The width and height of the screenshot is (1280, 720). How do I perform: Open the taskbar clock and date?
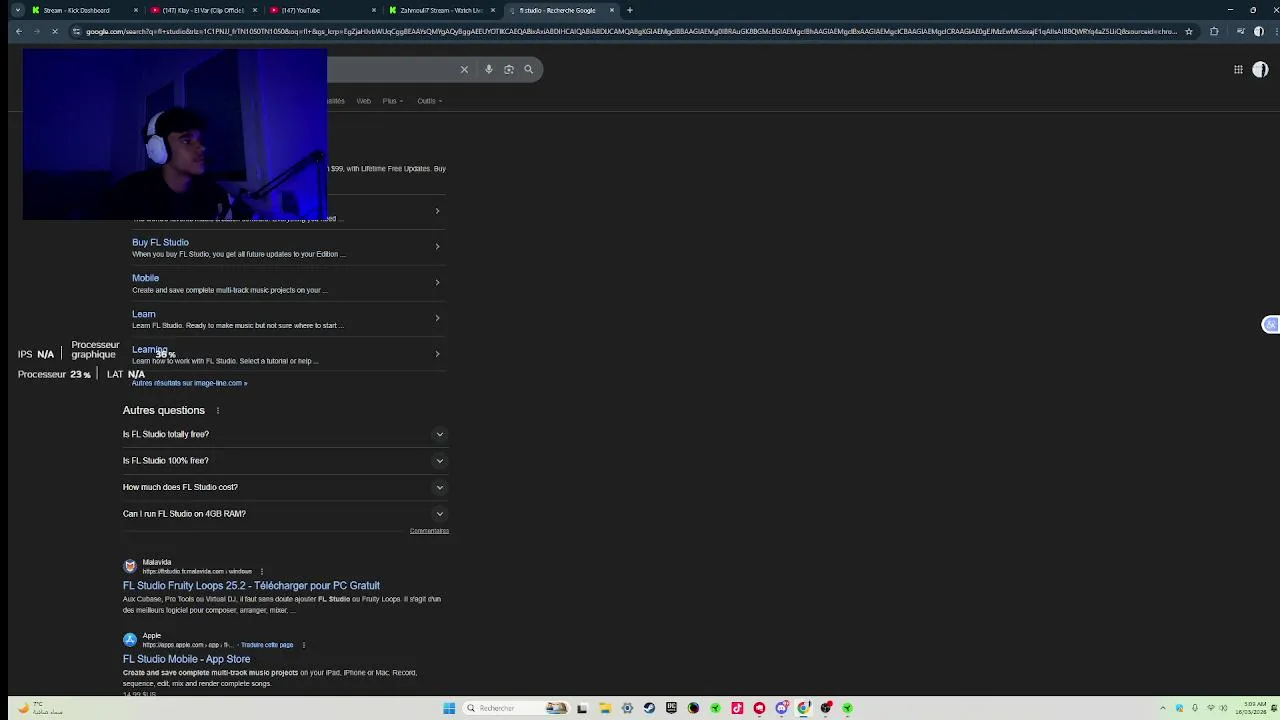(1251, 708)
